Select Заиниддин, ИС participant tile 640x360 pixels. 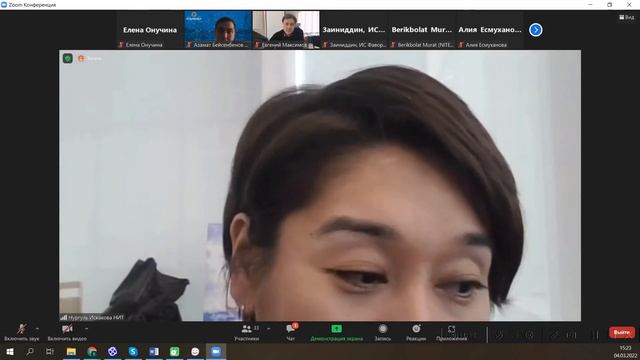pyautogui.click(x=354, y=30)
